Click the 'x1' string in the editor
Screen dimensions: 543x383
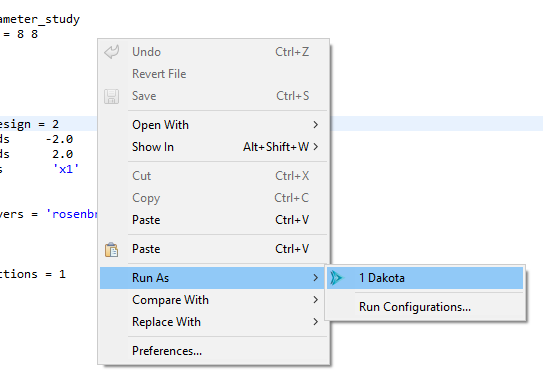click(x=66, y=169)
